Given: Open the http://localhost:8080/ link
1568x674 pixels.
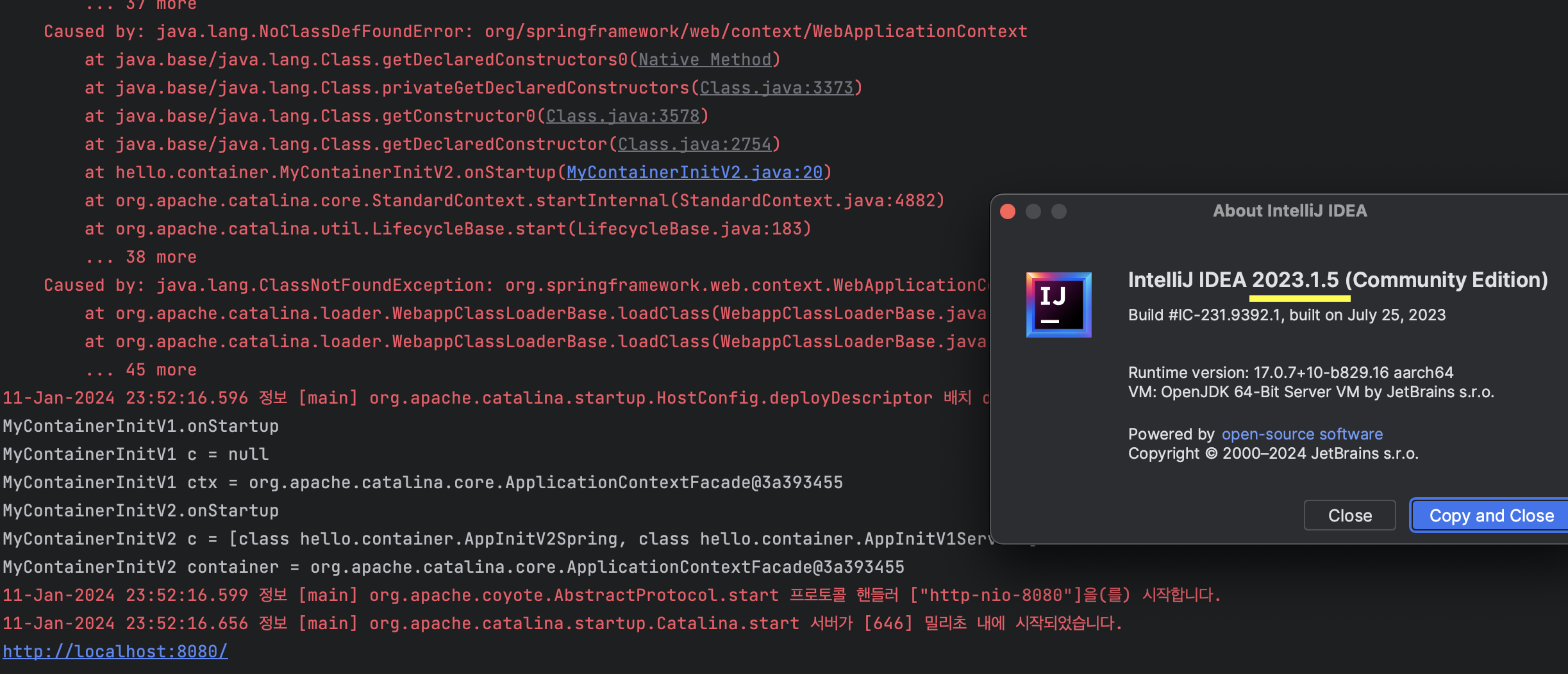Looking at the screenshot, I should click(115, 651).
